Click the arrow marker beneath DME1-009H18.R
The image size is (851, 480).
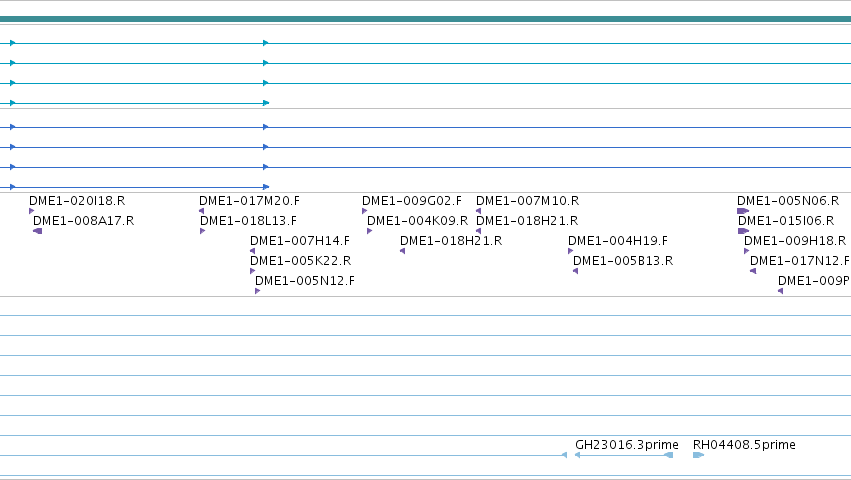point(746,251)
